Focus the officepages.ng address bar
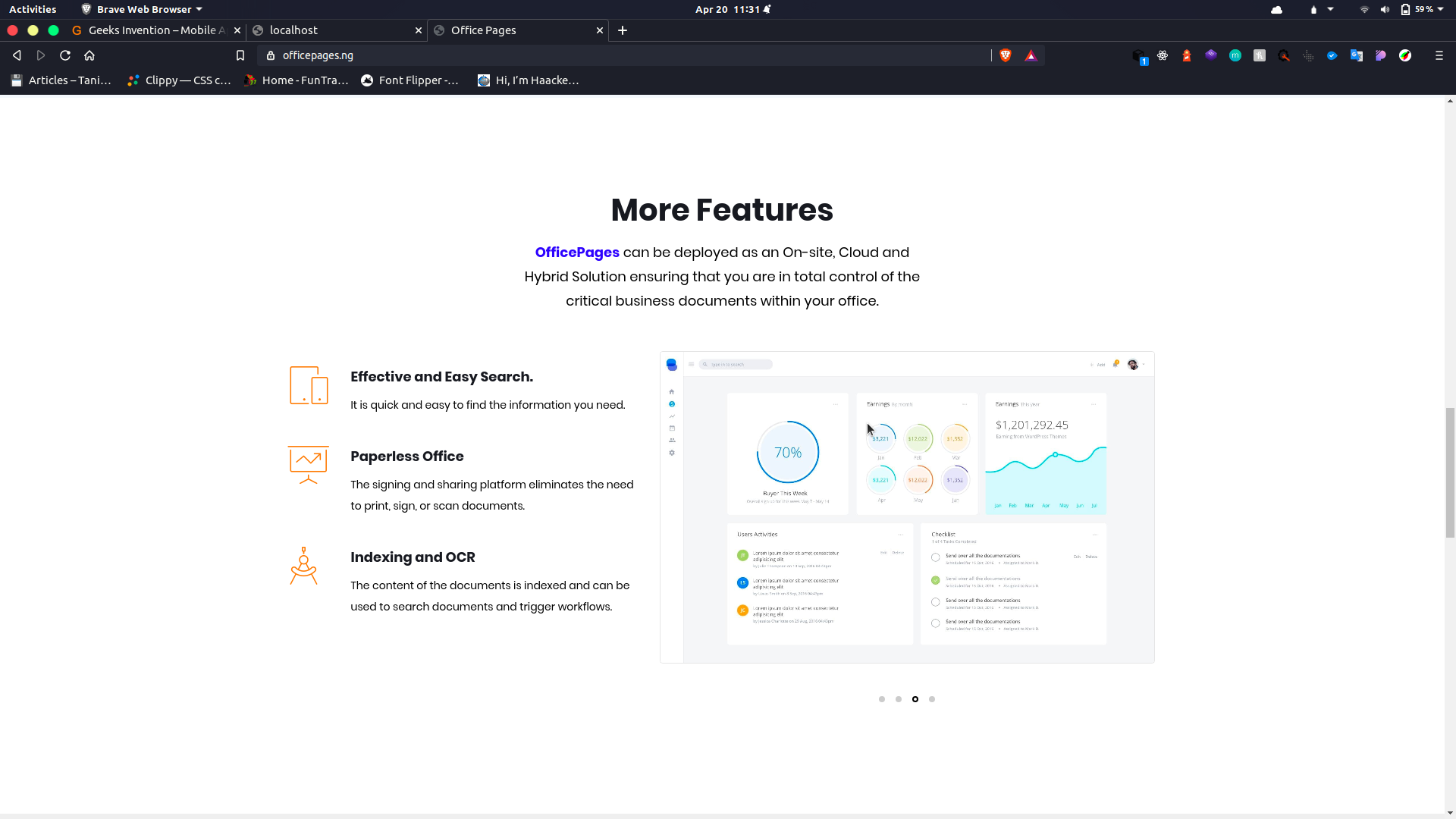The width and height of the screenshot is (1456, 819). point(622,55)
